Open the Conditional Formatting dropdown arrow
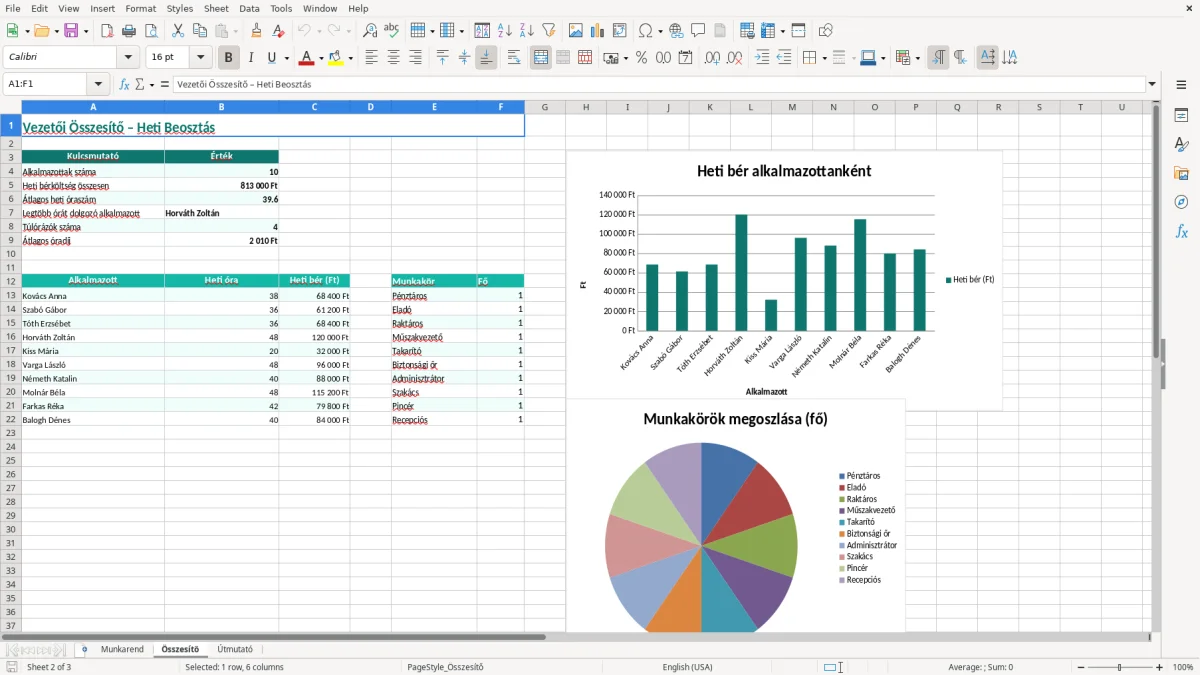This screenshot has height=675, width=1200. [x=918, y=59]
